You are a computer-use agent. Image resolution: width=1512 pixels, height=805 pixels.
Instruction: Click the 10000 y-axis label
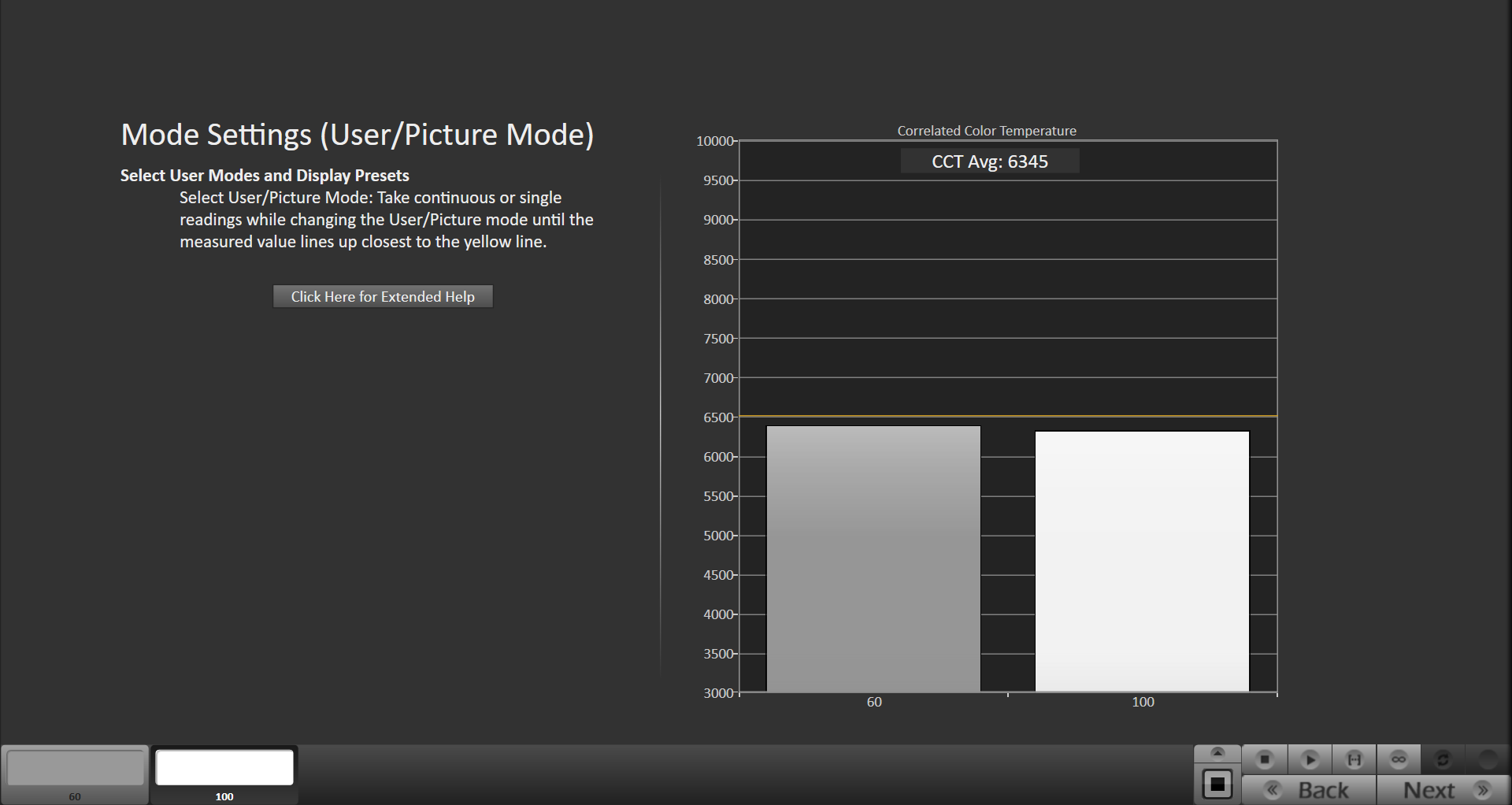coord(714,141)
